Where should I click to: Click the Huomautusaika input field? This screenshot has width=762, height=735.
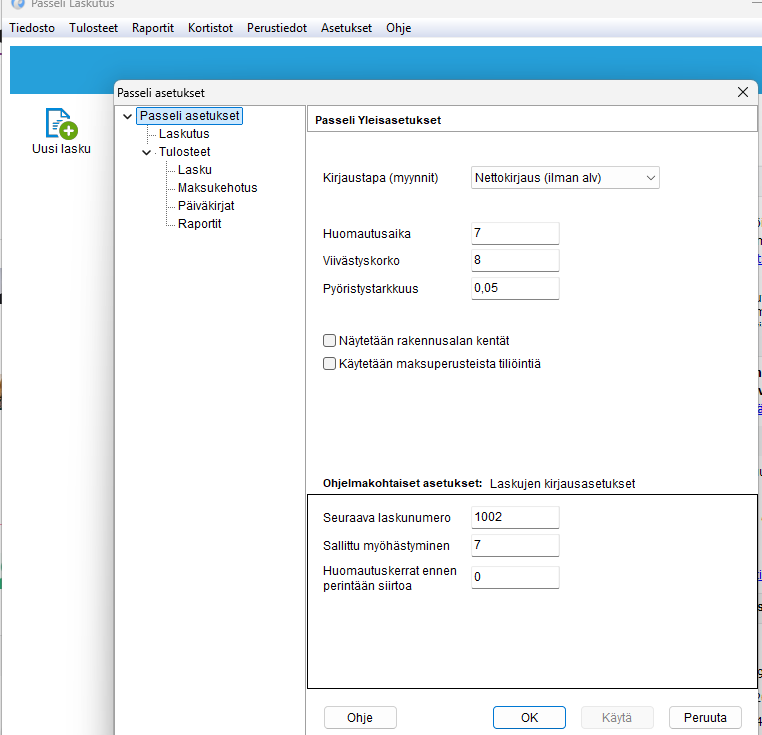[x=515, y=233]
